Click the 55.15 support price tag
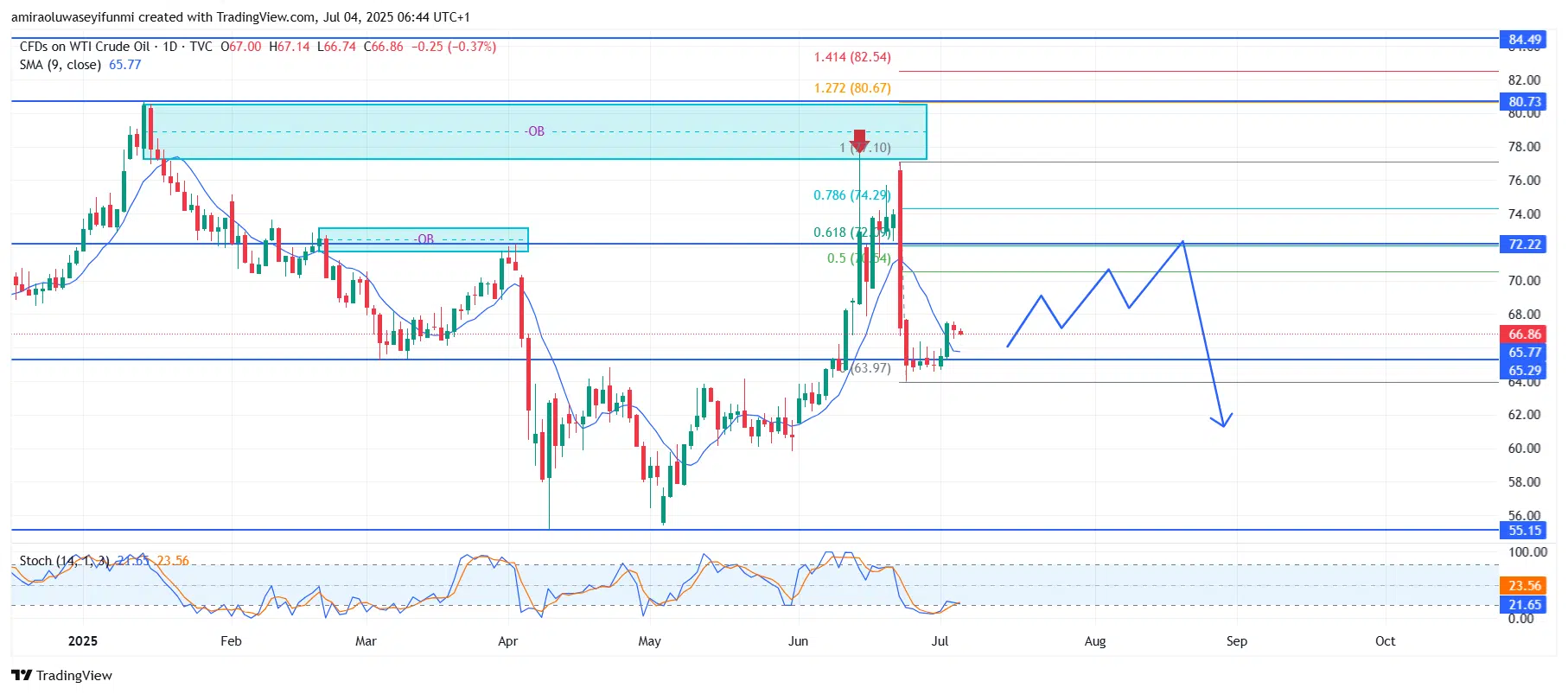Image resolution: width=1568 pixels, height=694 pixels. click(1524, 531)
